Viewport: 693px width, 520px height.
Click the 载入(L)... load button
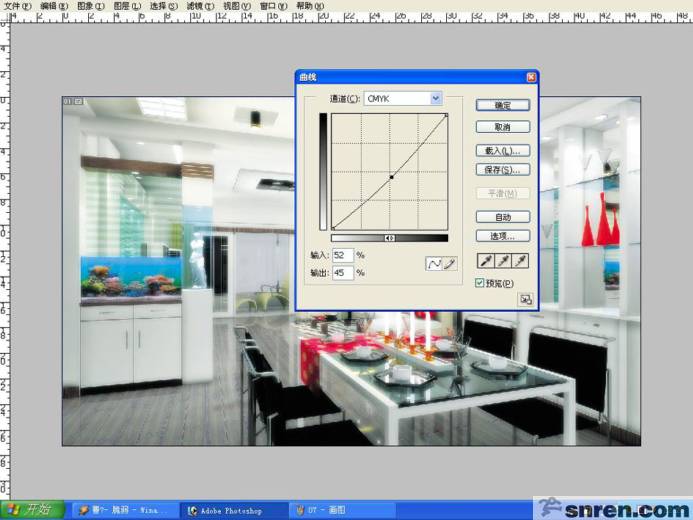click(503, 150)
